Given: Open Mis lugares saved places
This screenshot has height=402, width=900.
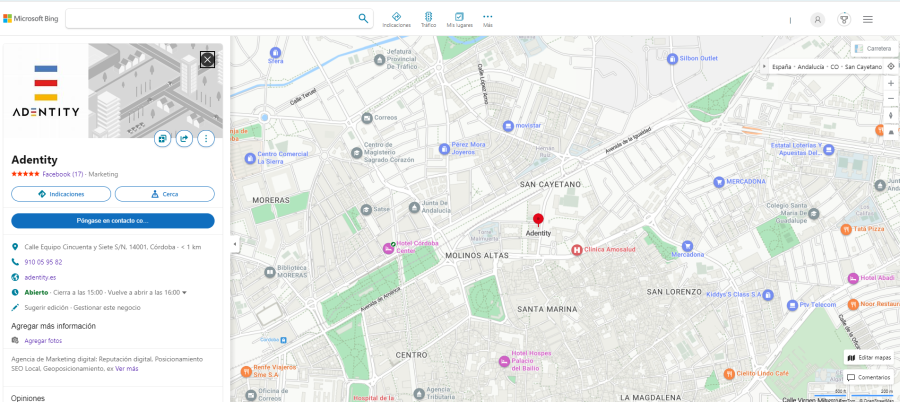Looking at the screenshot, I should click(x=459, y=18).
